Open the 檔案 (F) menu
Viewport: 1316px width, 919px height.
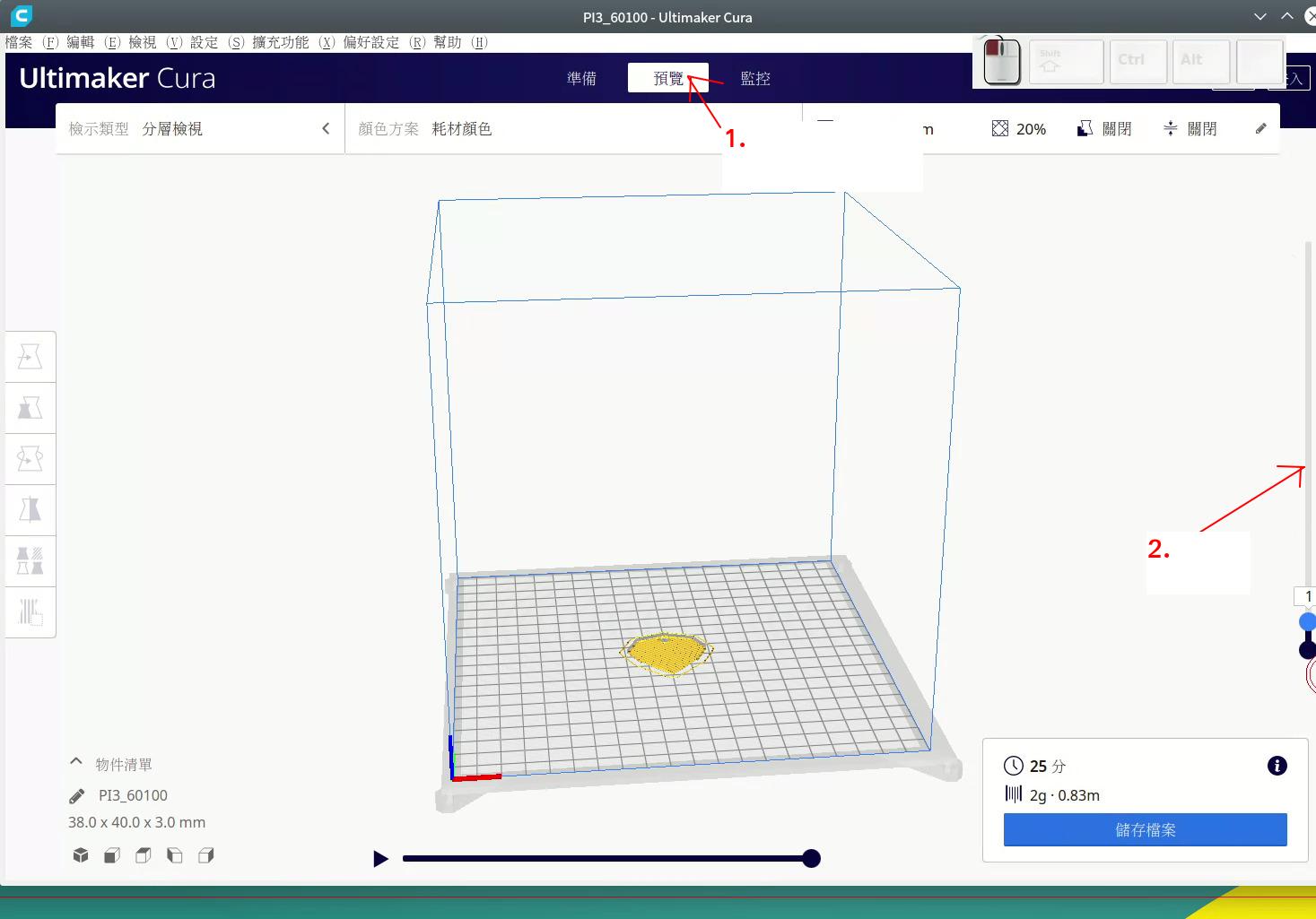[32, 42]
